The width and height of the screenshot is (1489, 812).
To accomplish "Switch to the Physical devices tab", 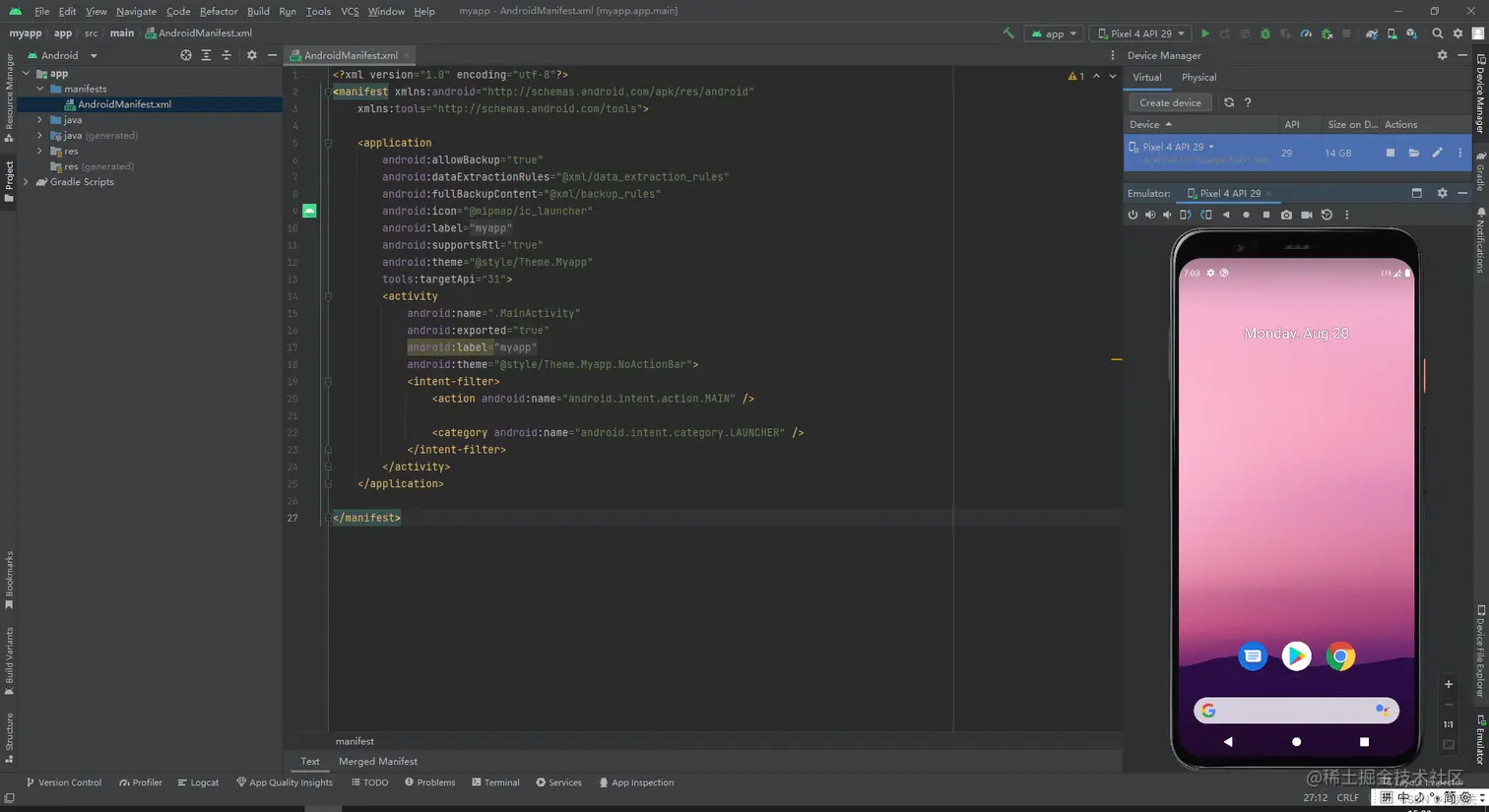I will (1198, 77).
